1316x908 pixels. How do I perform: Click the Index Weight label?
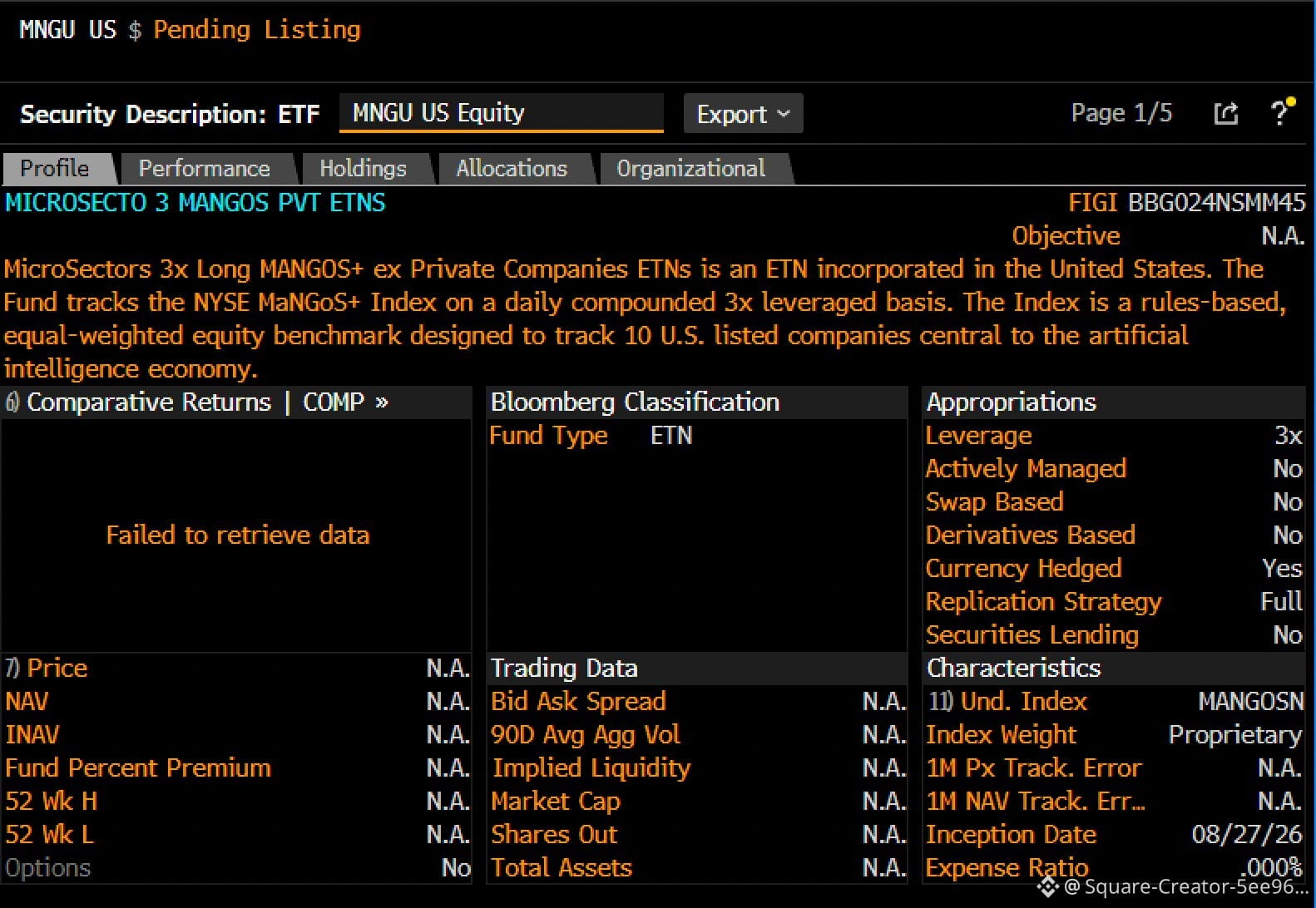coord(1002,735)
